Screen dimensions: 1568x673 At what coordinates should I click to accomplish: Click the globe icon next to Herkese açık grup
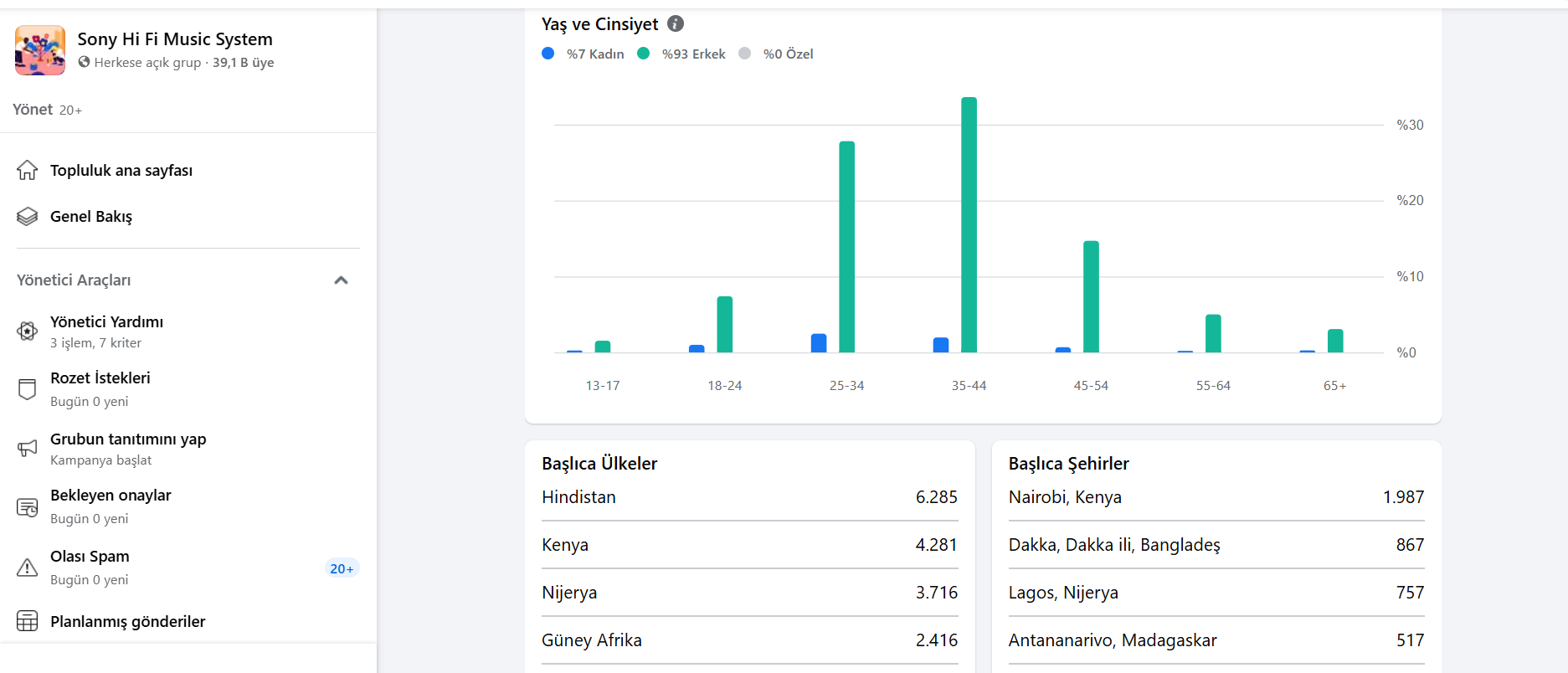click(x=84, y=62)
